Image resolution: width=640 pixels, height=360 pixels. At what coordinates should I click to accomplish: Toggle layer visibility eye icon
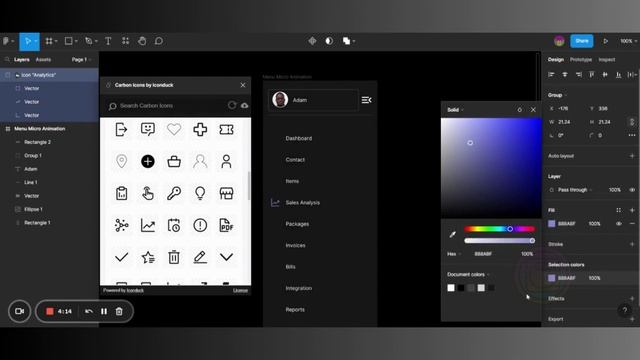click(x=632, y=190)
